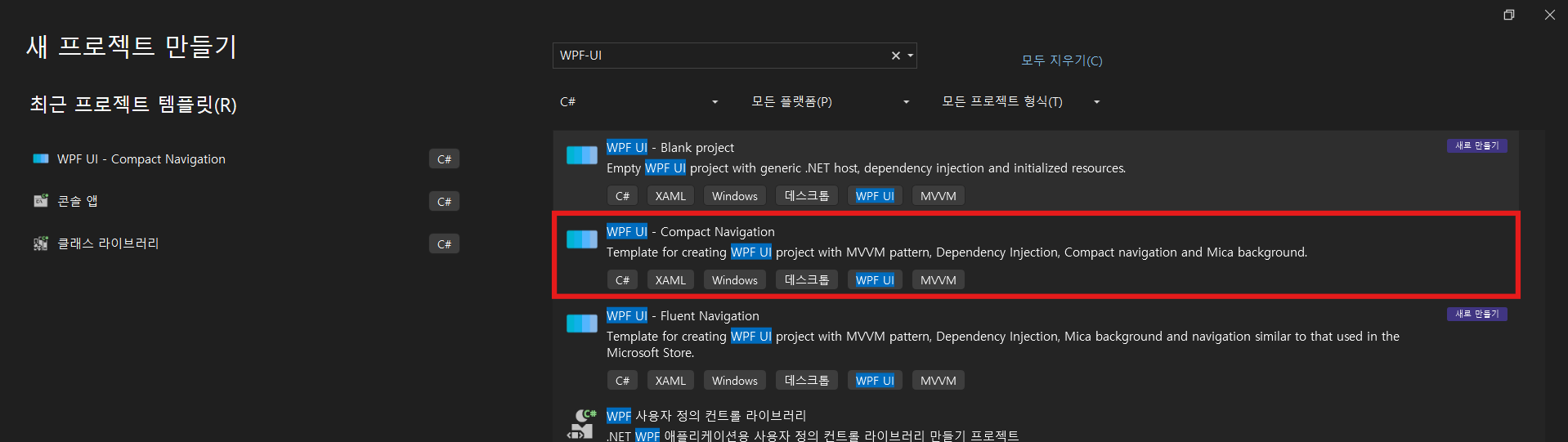Click the C# badge beside 클래스 라이브러리
This screenshot has height=442, width=1568.
[444, 244]
